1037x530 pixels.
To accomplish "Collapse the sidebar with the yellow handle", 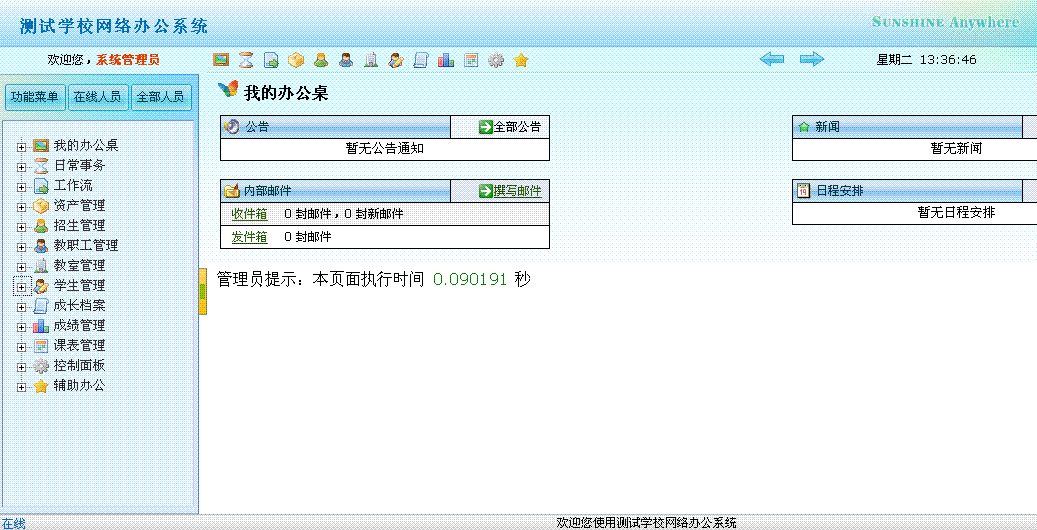I will coord(203,292).
